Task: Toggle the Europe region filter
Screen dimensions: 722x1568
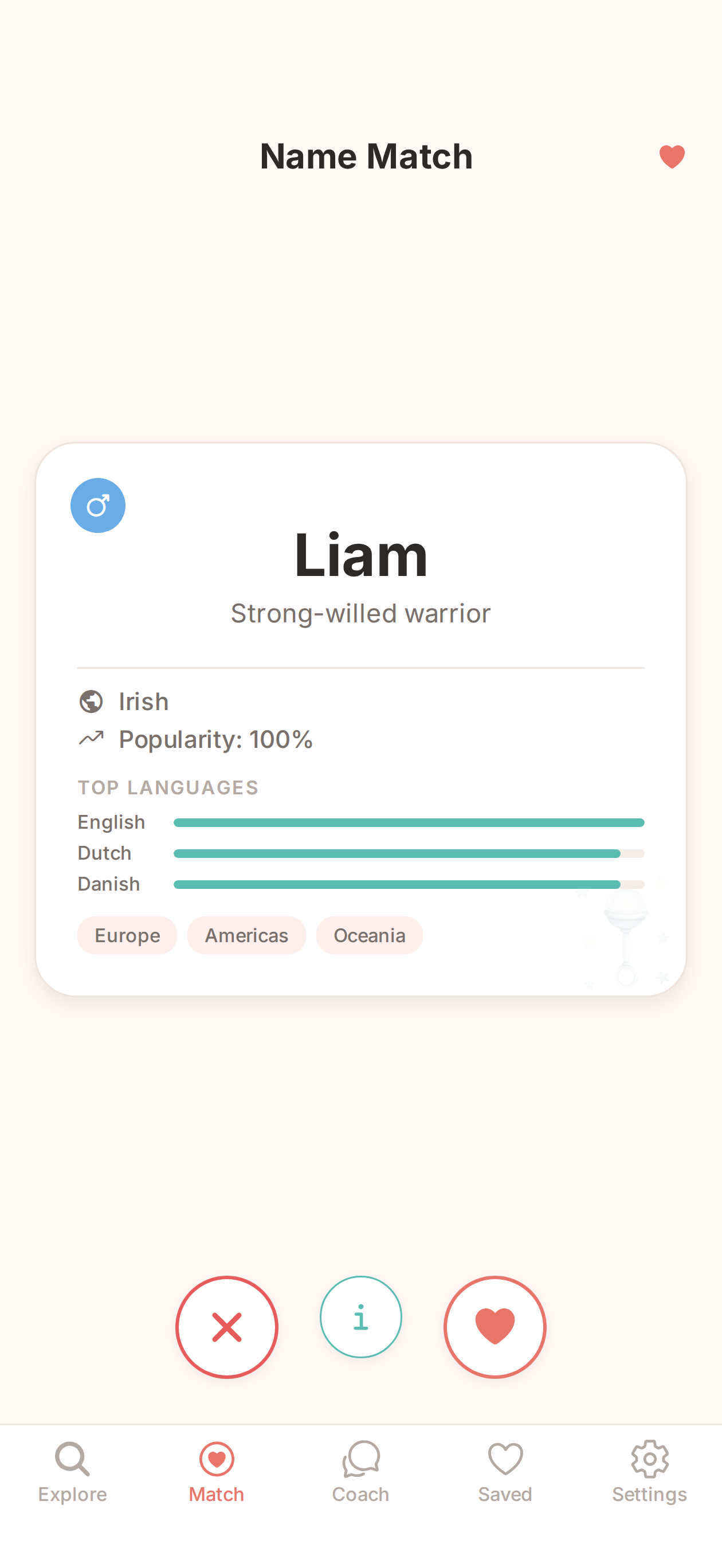Action: click(127, 935)
